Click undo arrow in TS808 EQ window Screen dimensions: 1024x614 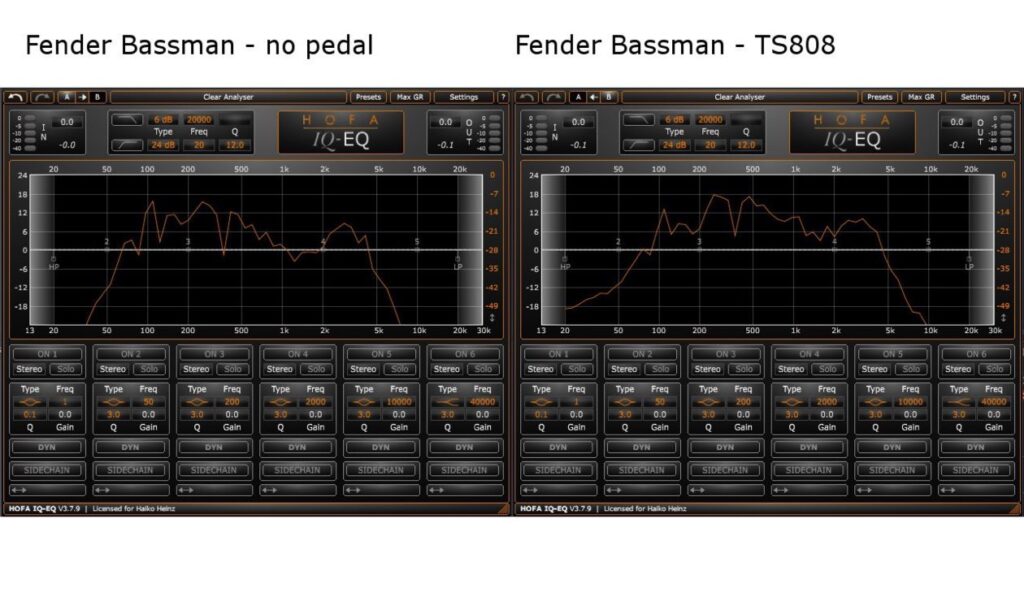527,97
